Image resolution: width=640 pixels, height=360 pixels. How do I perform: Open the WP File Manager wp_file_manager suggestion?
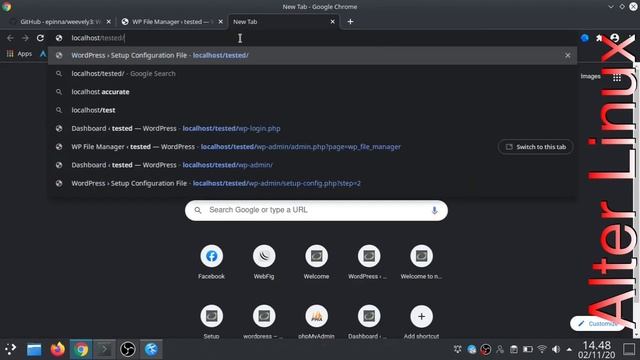point(273,147)
